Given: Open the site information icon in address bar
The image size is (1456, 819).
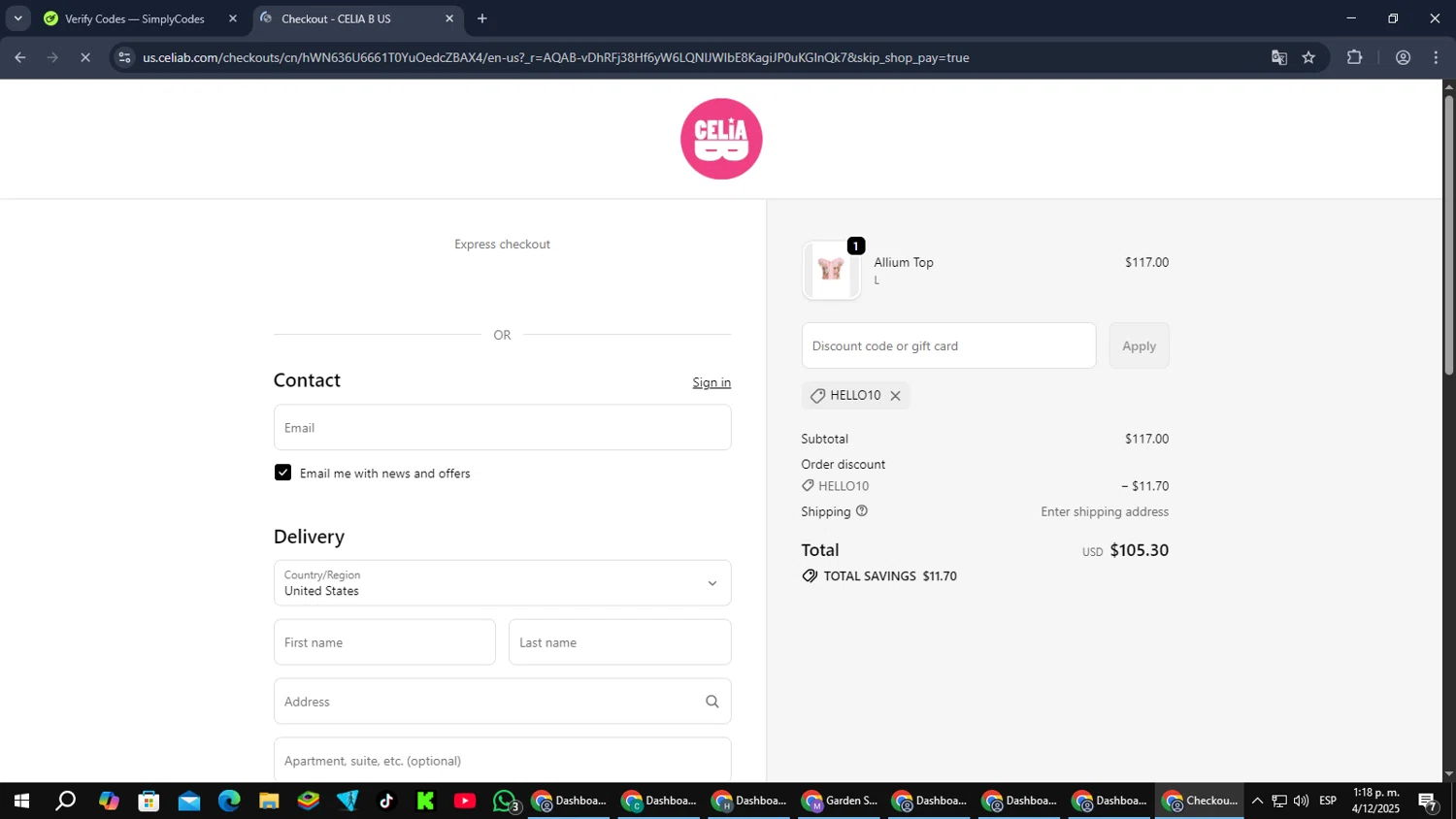Looking at the screenshot, I should click(123, 57).
